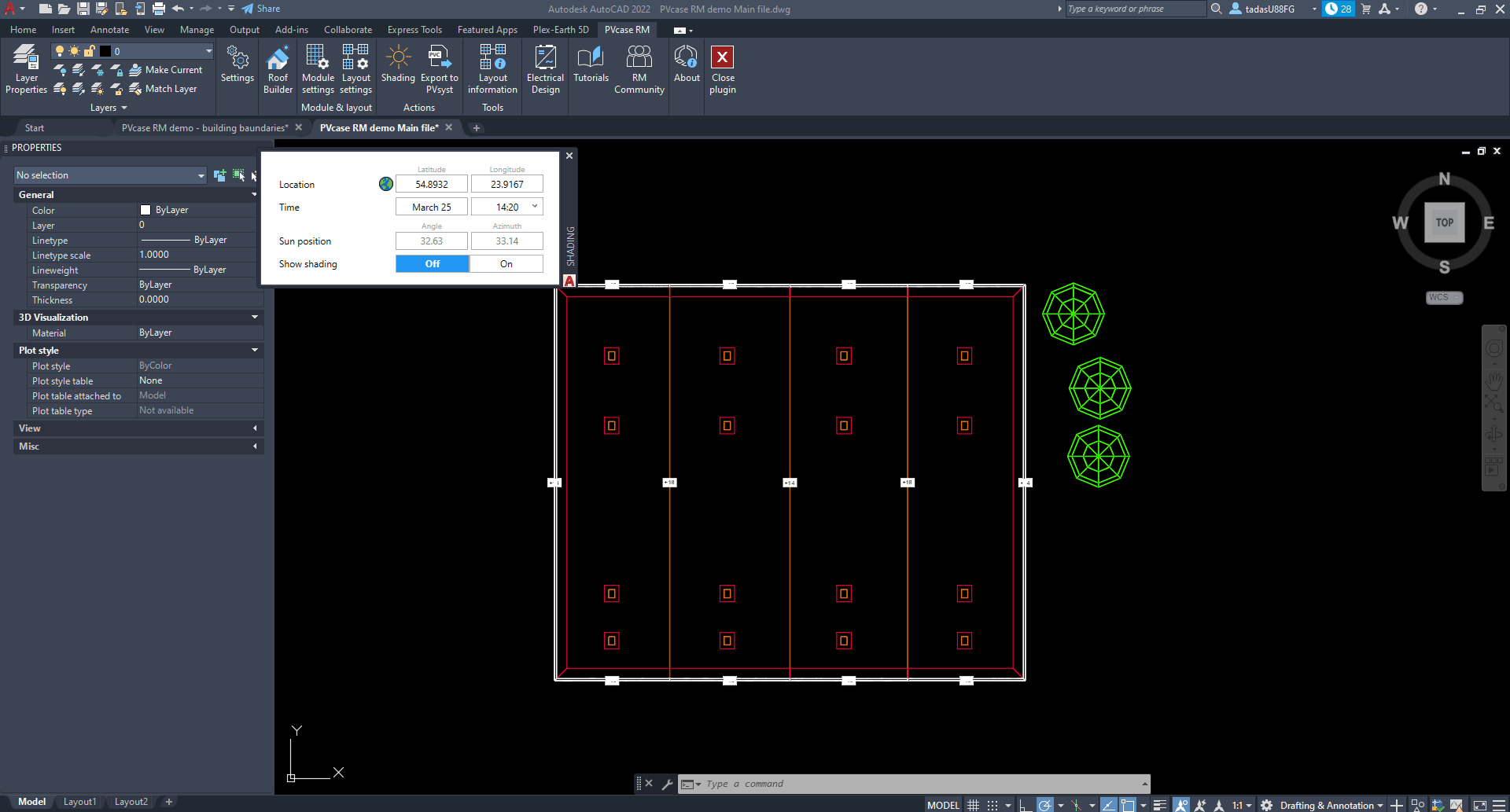Open the Home ribbon tab
This screenshot has width=1510, height=812.
tap(24, 30)
